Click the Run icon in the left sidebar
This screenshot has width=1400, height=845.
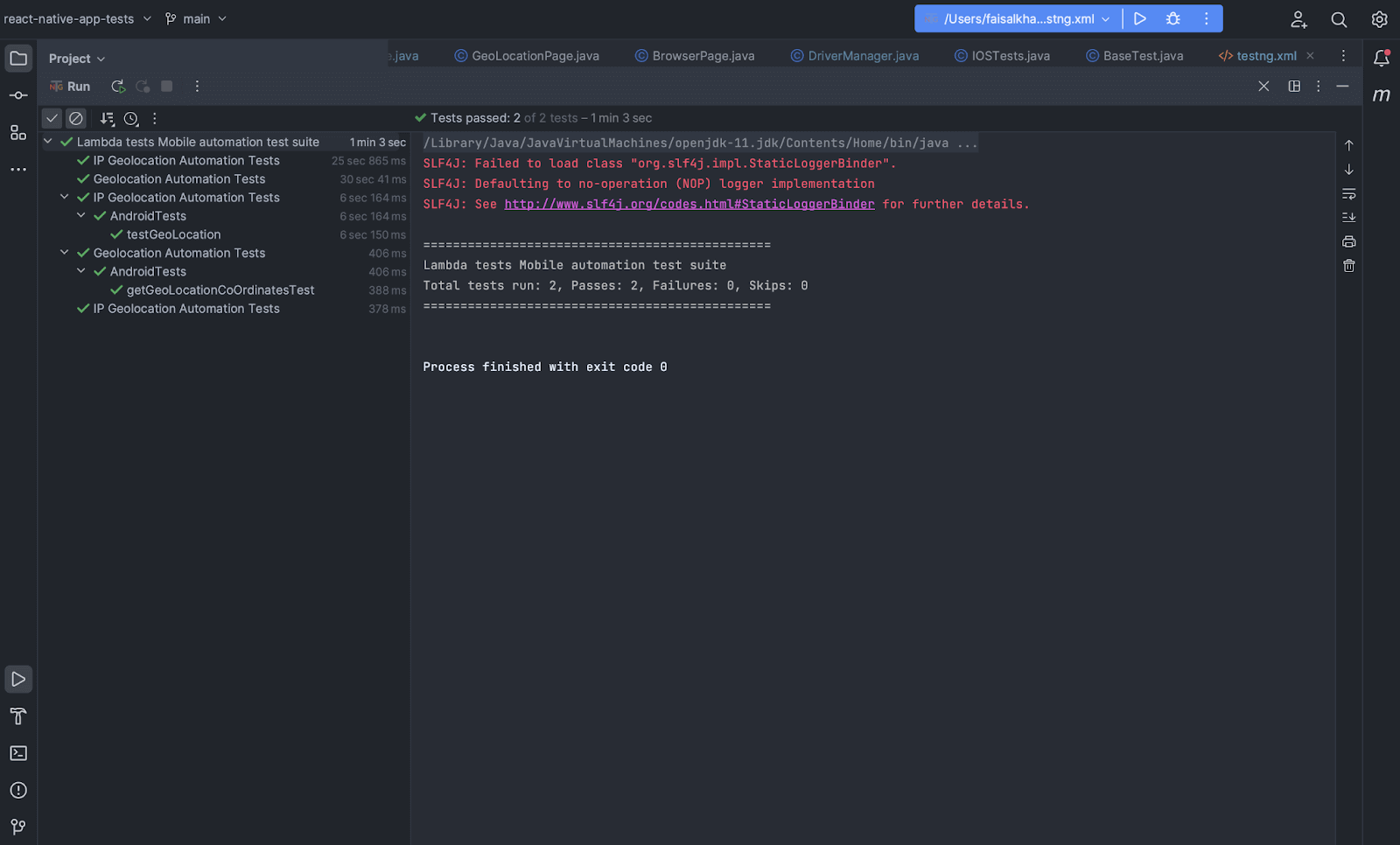(x=17, y=678)
